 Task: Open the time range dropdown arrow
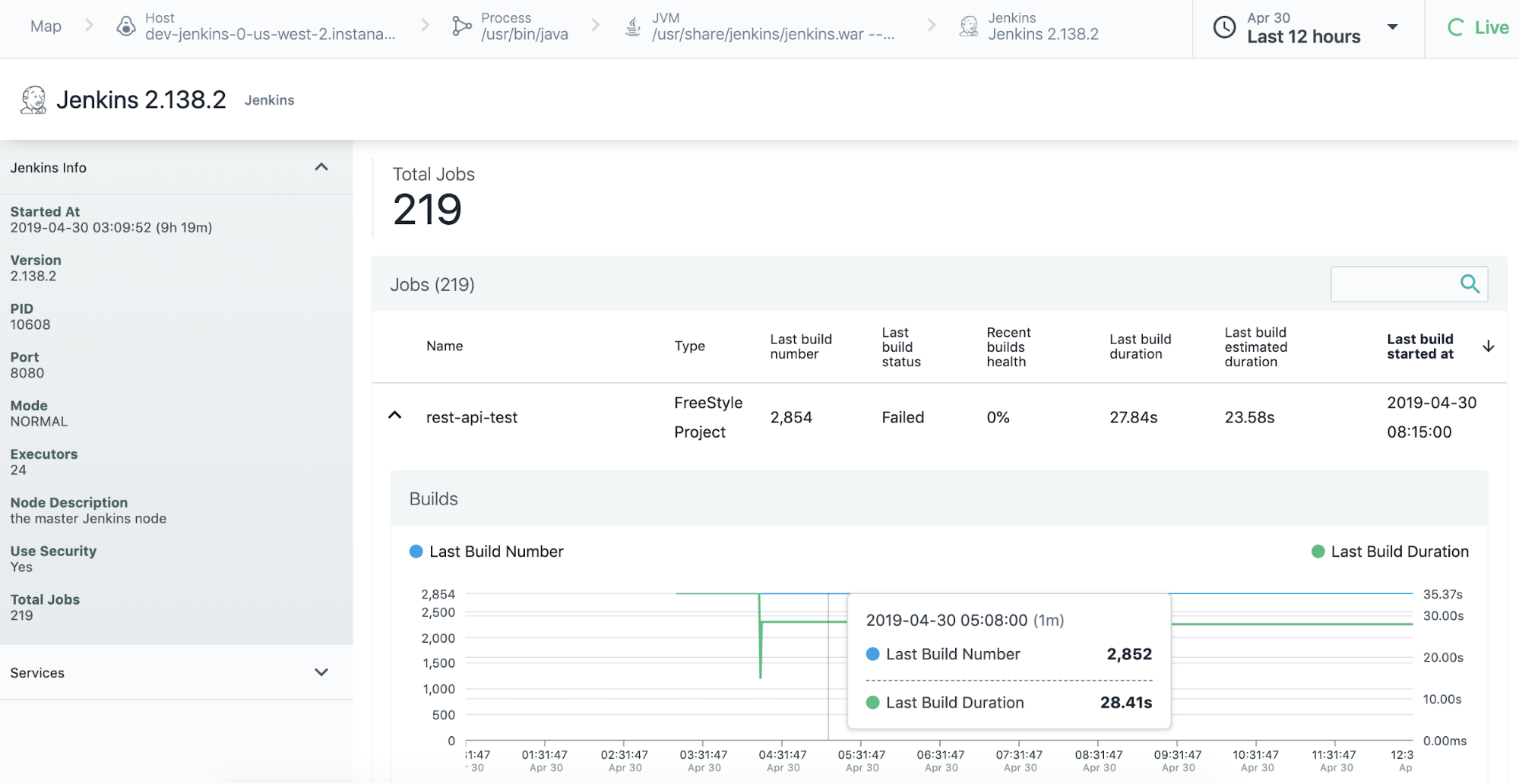click(x=1392, y=27)
